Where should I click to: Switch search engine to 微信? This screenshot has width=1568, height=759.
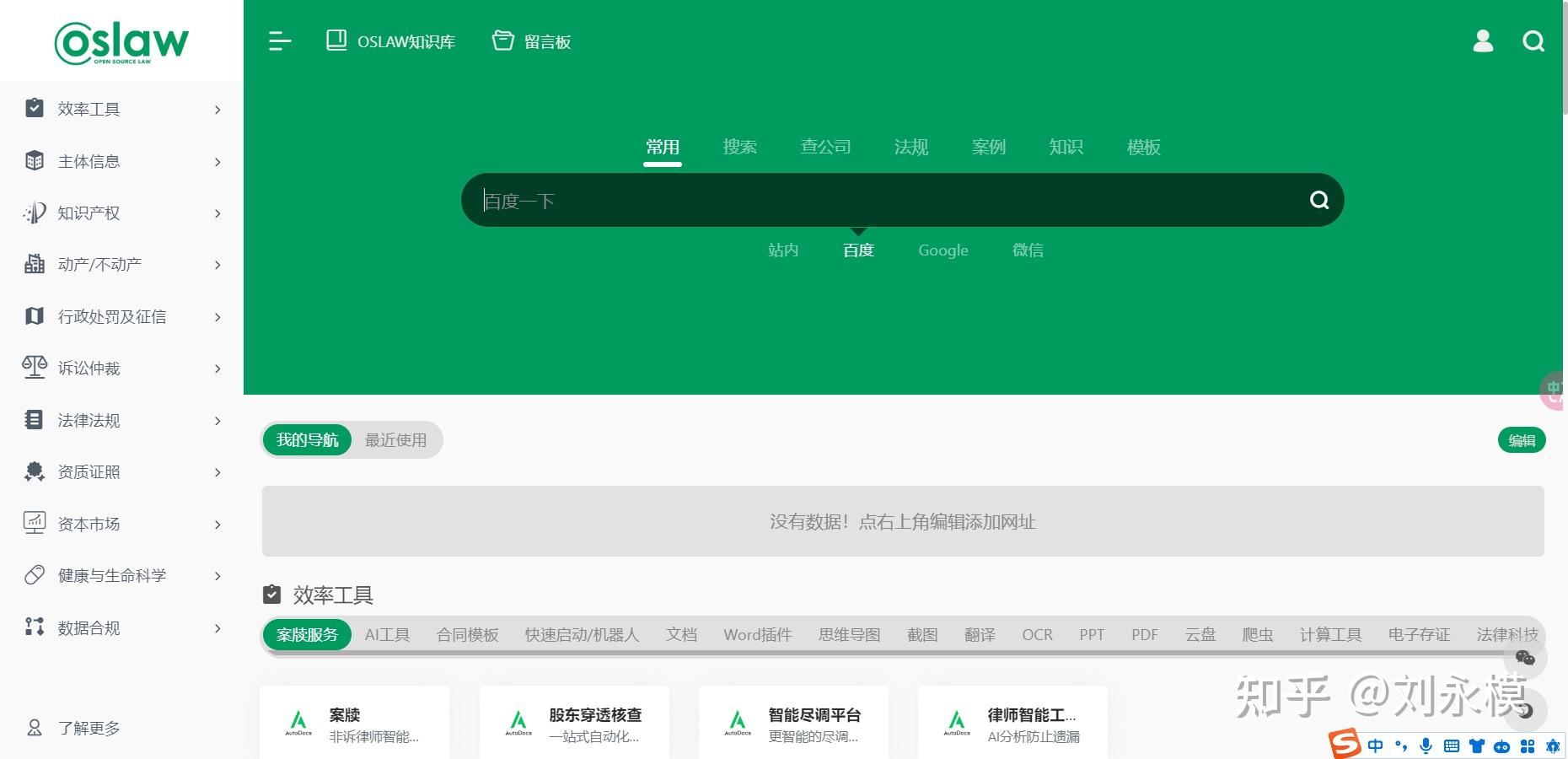tap(1028, 250)
